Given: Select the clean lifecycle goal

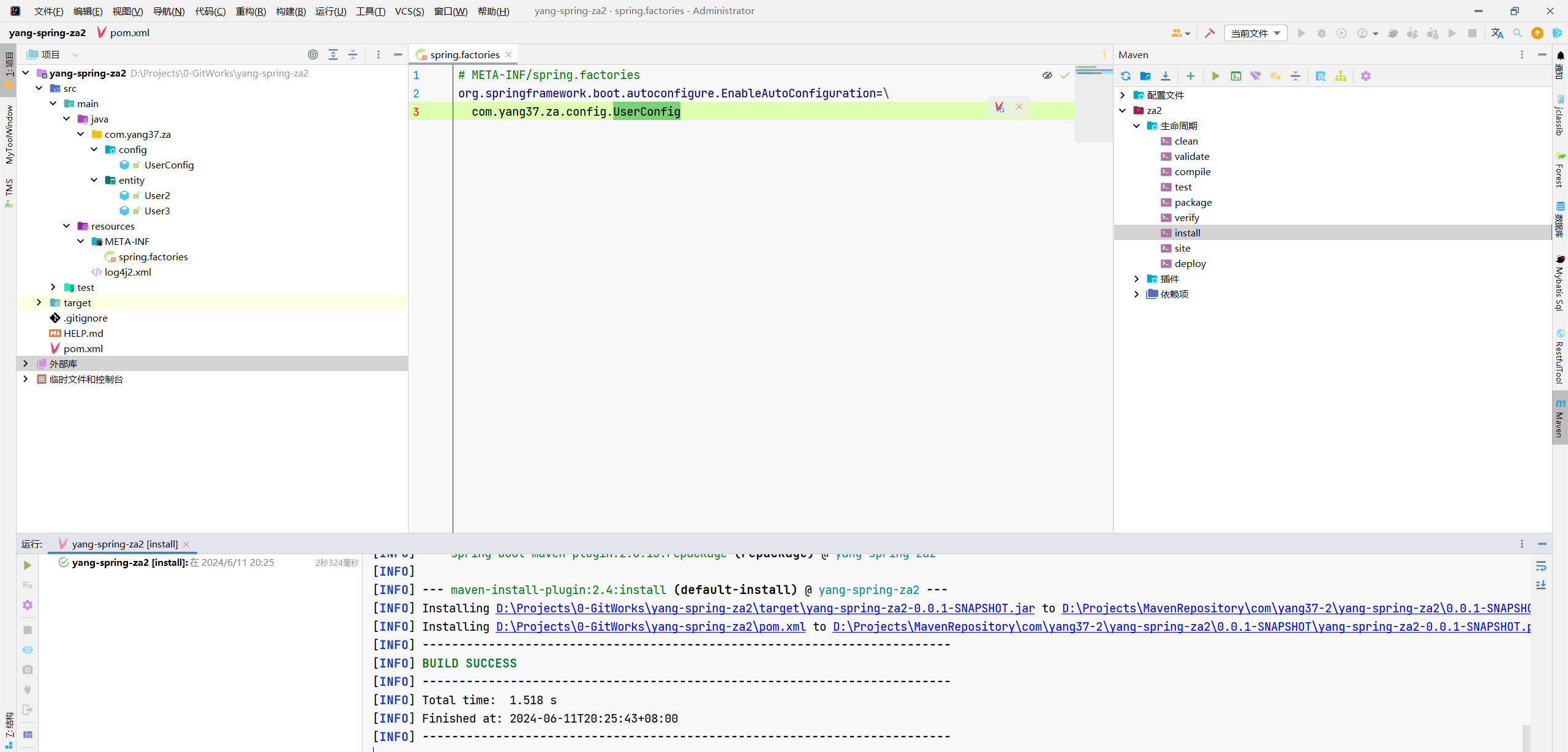Looking at the screenshot, I should pos(1186,141).
